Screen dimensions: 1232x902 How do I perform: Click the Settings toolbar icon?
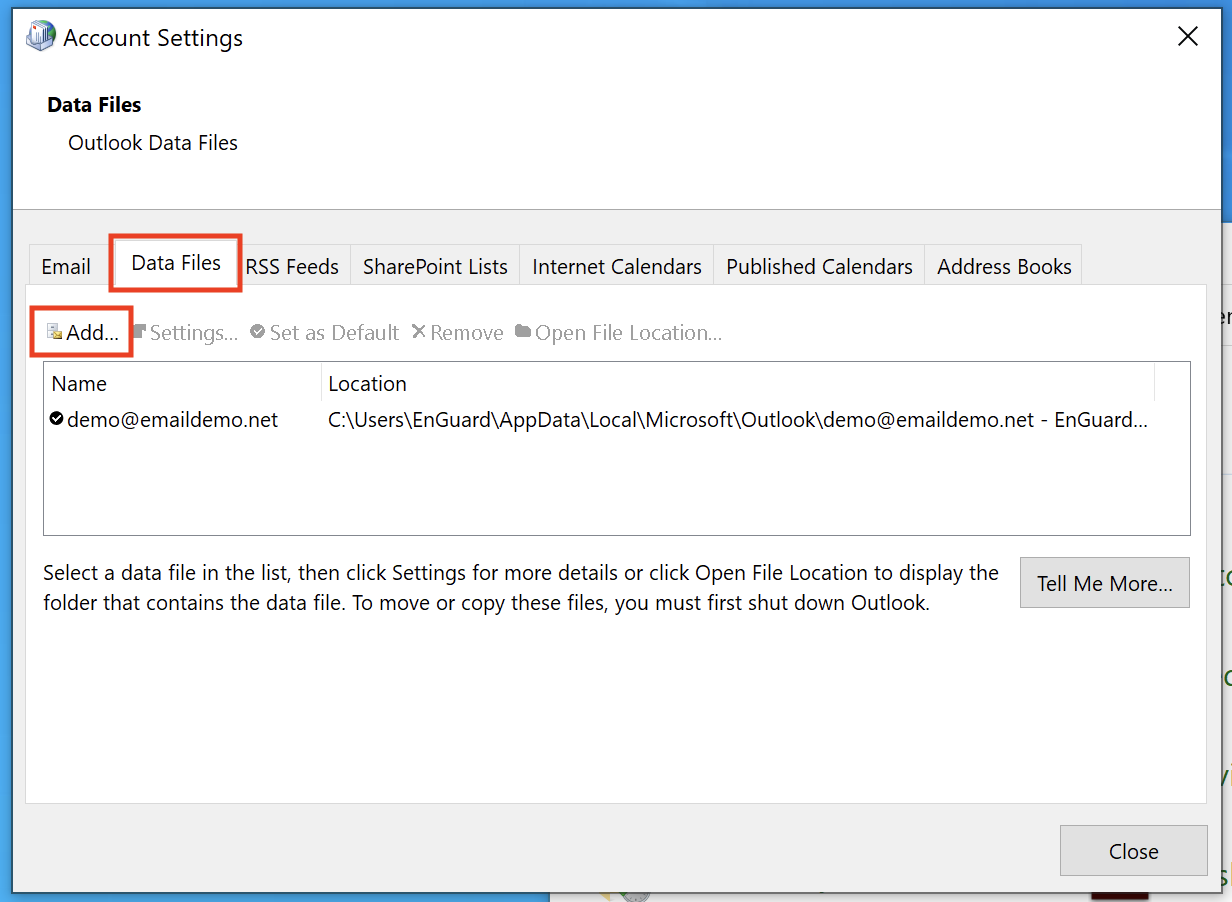(140, 332)
